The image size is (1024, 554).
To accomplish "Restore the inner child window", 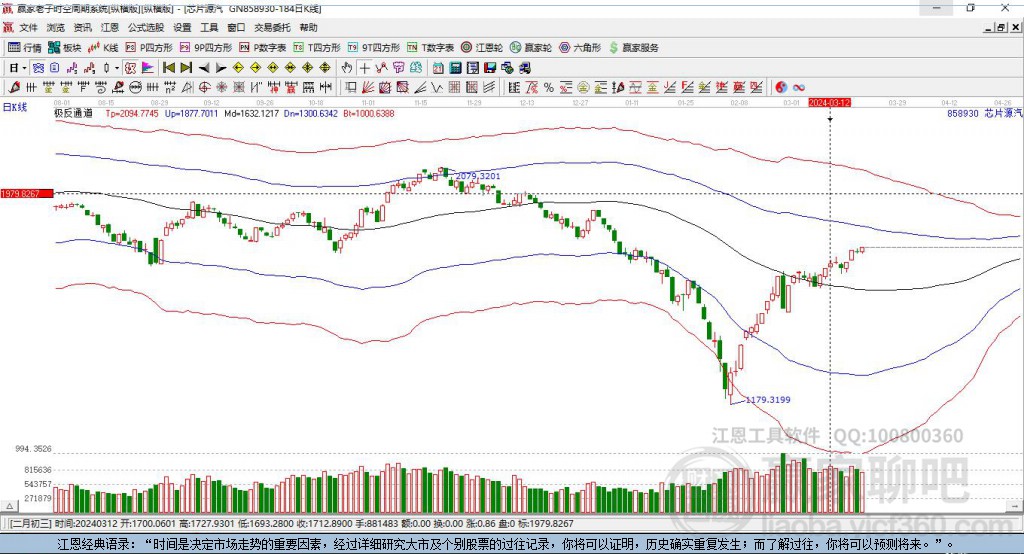I will (1001, 27).
